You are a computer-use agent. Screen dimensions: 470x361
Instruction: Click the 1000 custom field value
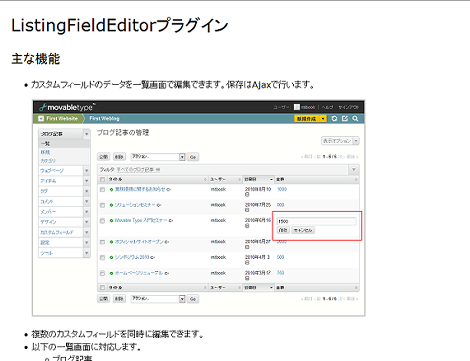pos(282,189)
